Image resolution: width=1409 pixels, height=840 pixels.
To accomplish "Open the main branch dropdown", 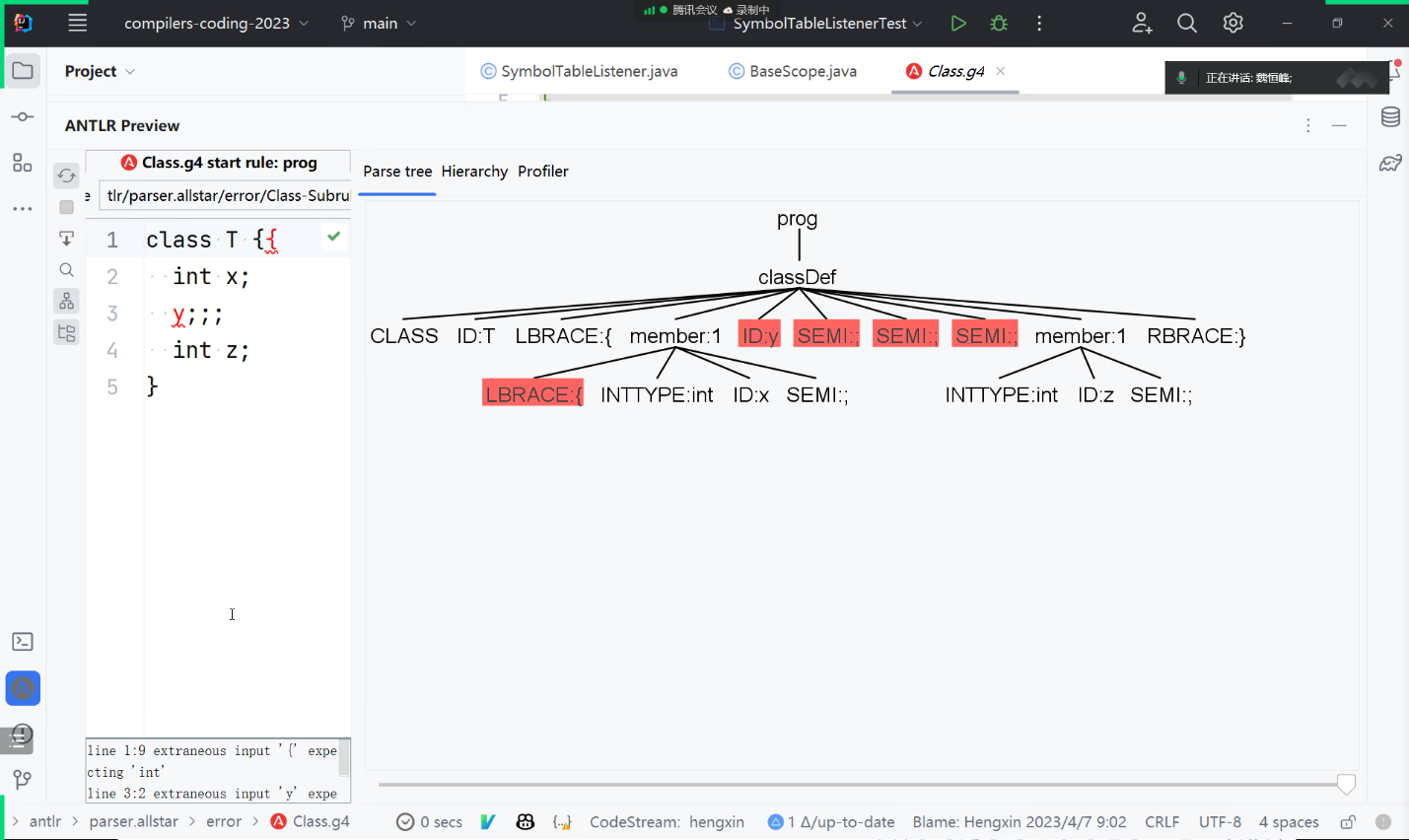I will tap(379, 23).
